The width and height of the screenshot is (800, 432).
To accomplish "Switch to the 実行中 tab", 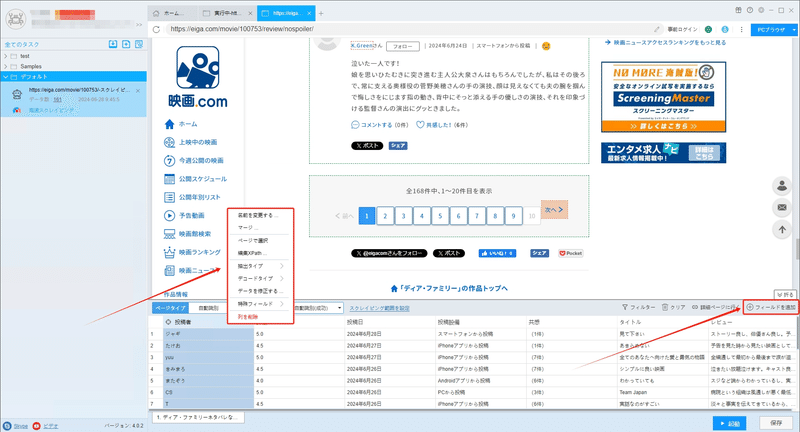I will [227, 13].
